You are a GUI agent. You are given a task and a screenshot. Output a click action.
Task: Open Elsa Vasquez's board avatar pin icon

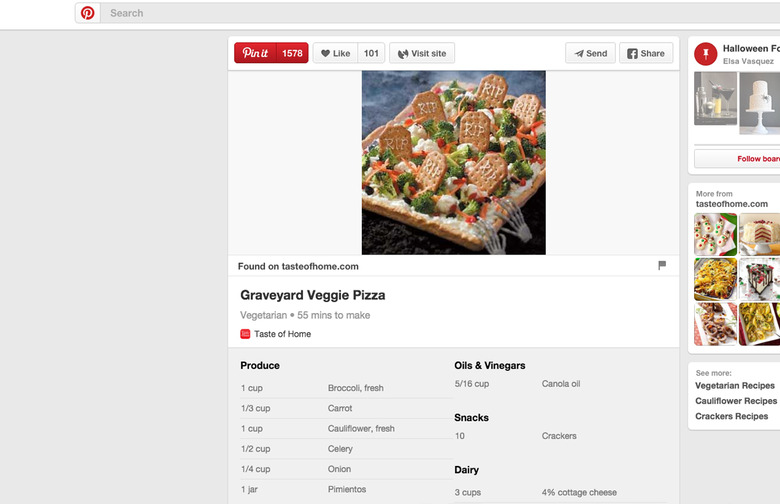coord(706,54)
